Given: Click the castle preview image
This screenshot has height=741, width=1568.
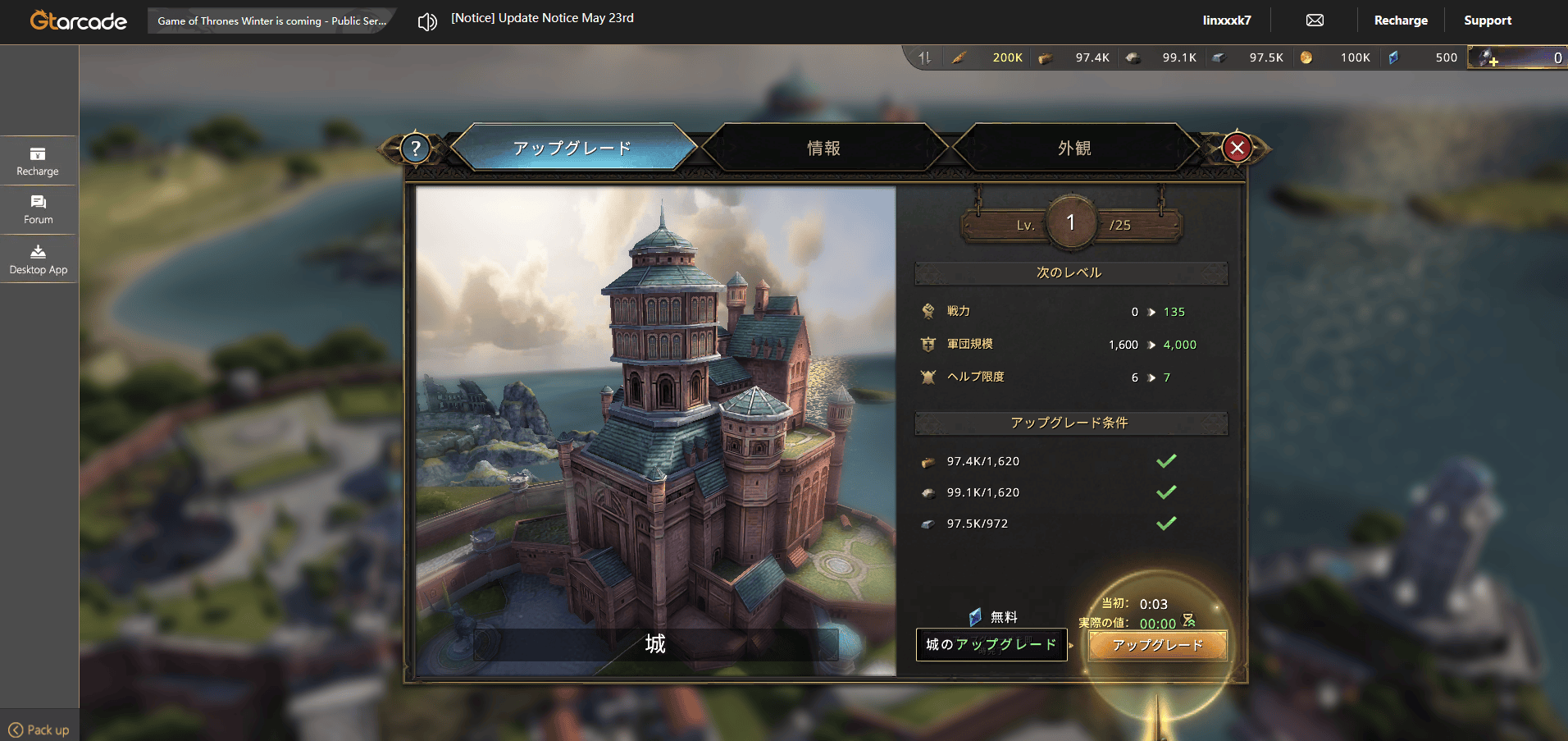Looking at the screenshot, I should tap(656, 431).
